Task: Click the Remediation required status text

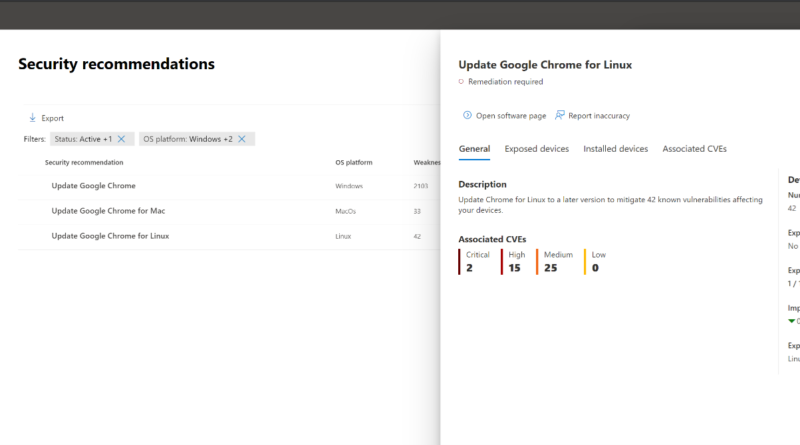Action: [x=506, y=82]
